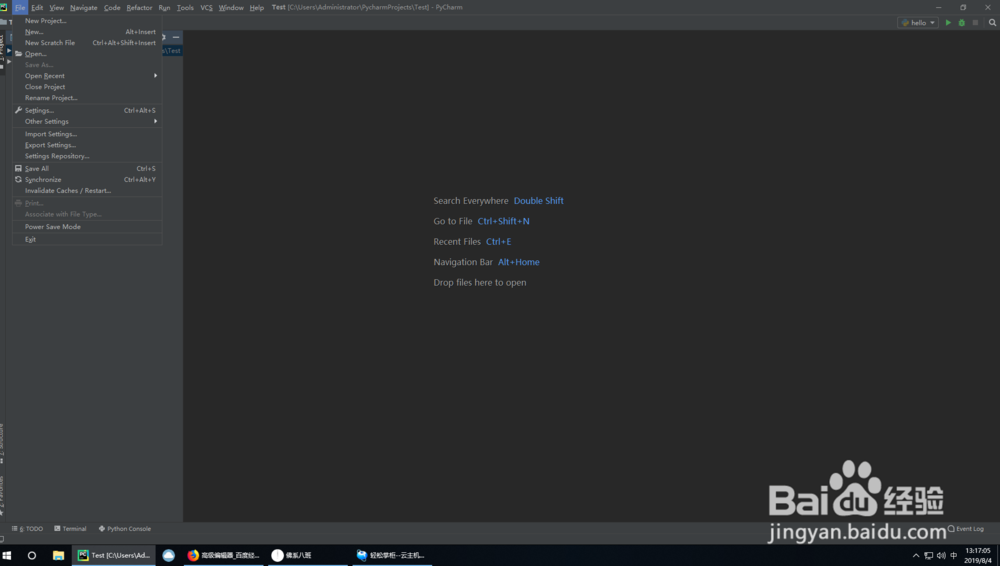Expand the Open Recent submenu arrow
Screen dimensions: 1000x566
tap(155, 75)
